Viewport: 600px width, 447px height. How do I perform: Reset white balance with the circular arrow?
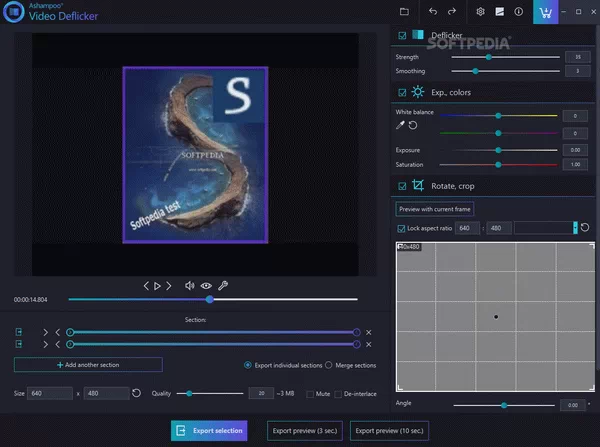[x=412, y=125]
